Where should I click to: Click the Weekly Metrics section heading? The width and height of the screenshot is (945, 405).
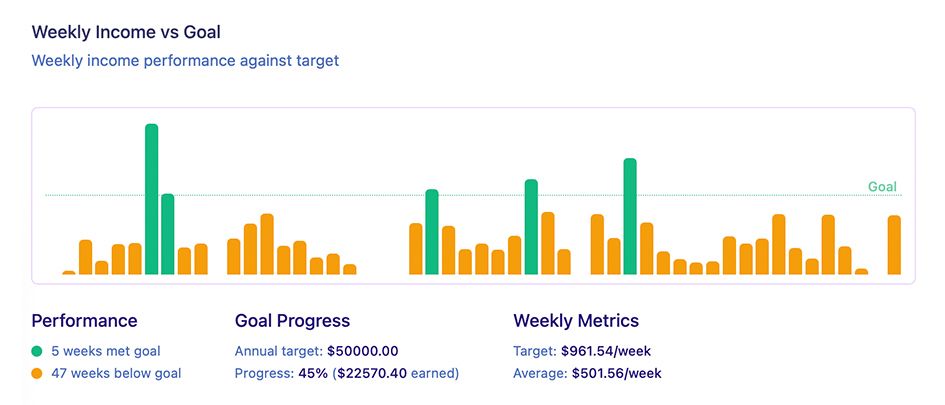576,321
